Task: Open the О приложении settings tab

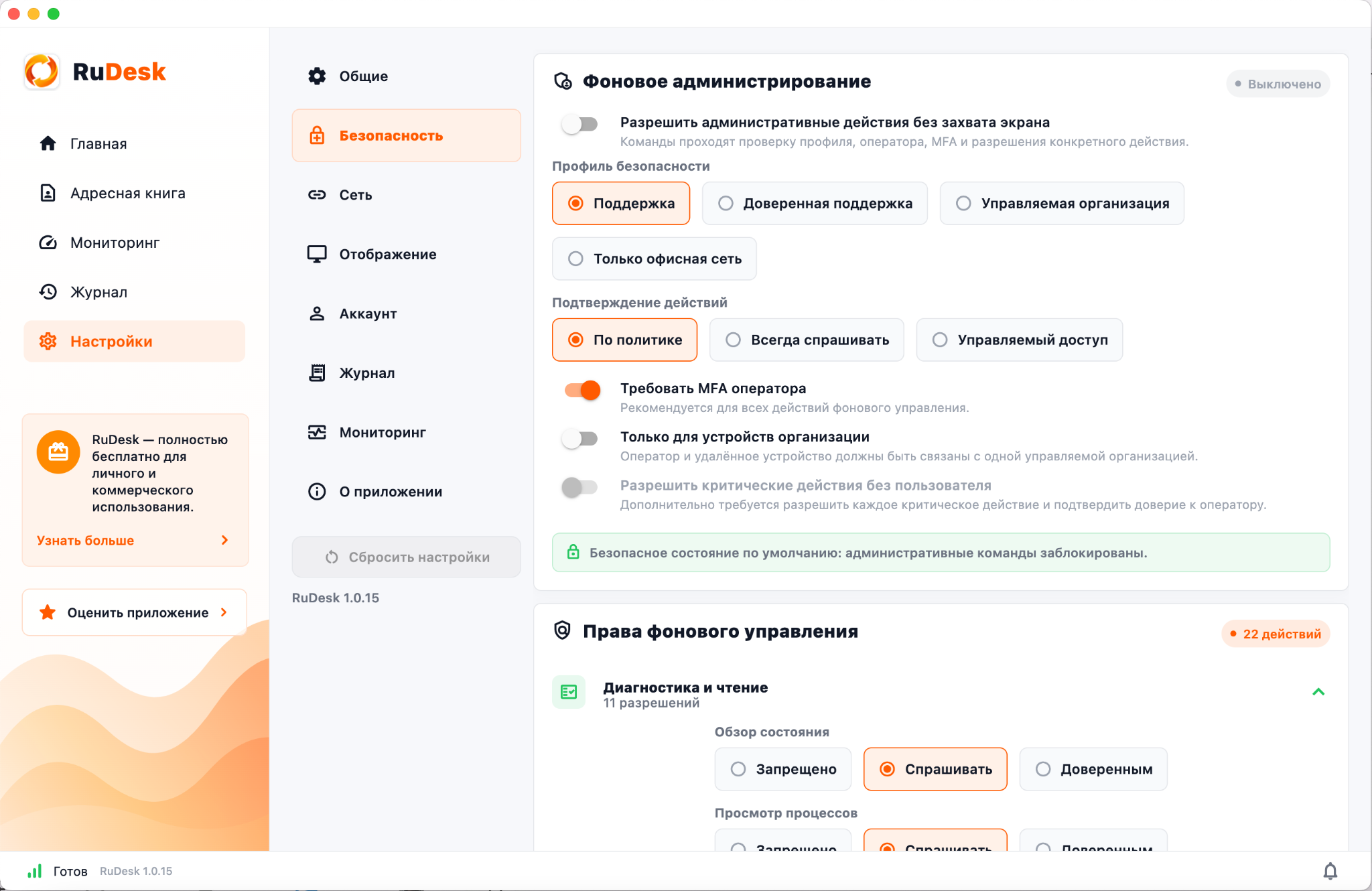Action: [407, 492]
